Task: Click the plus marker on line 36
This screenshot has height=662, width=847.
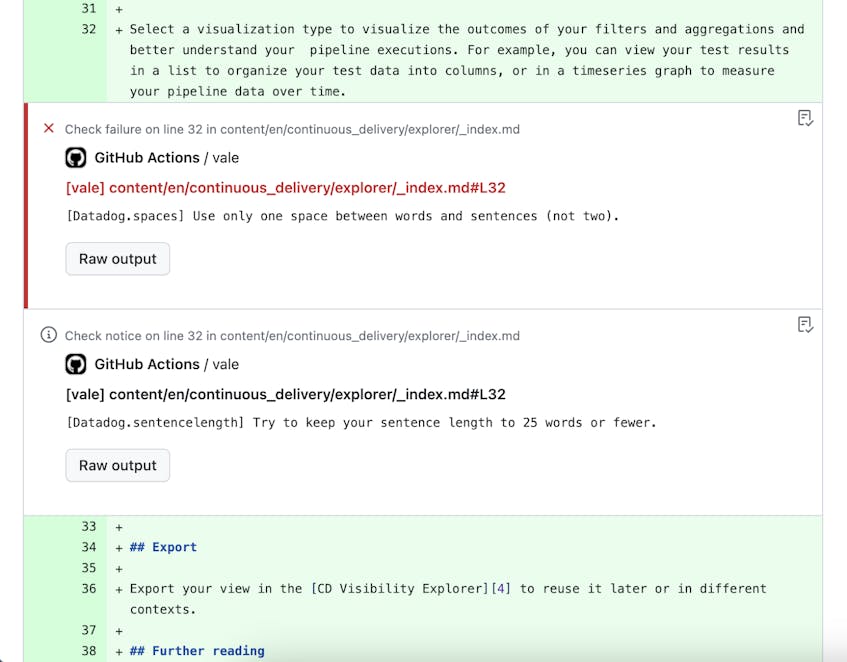Action: pyautogui.click(x=117, y=588)
